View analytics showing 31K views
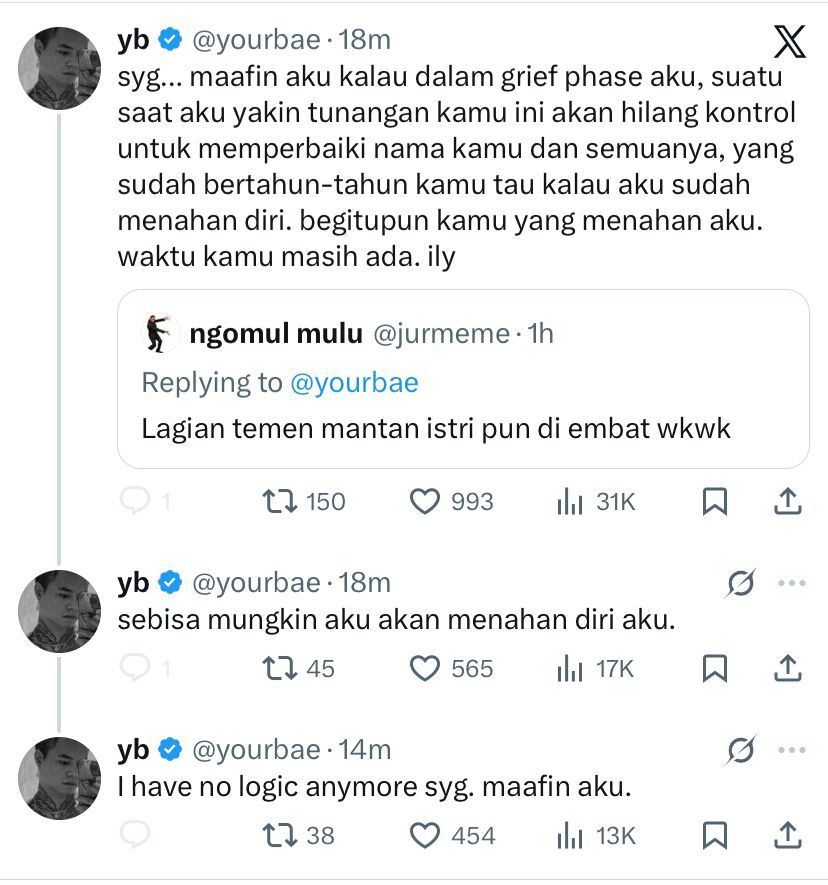 click(x=595, y=501)
